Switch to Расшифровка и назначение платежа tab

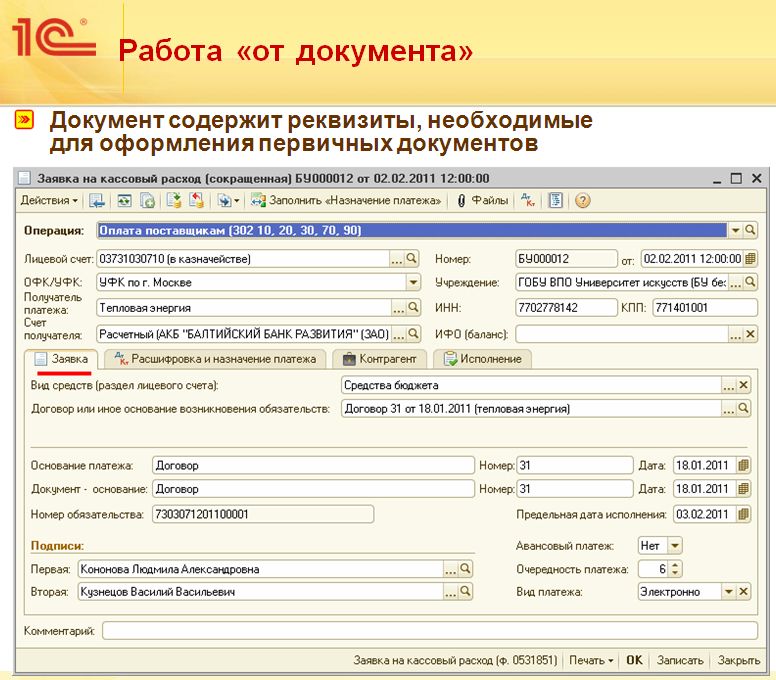coord(220,359)
